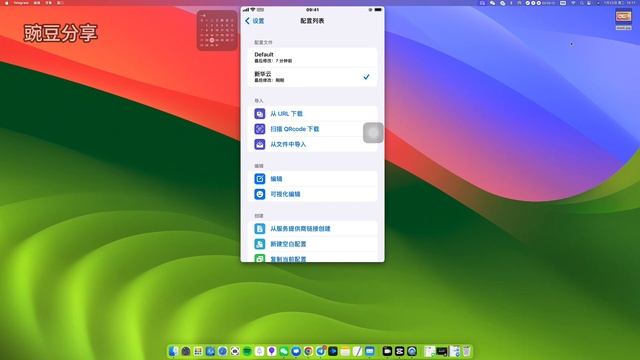Open Finder from the Dock

point(173,351)
